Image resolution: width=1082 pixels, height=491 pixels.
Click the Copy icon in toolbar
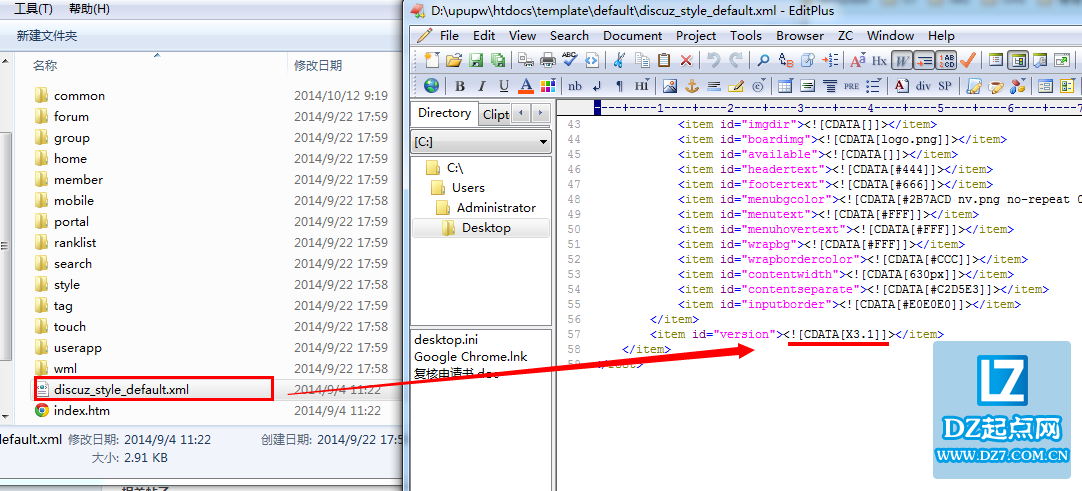pos(642,60)
